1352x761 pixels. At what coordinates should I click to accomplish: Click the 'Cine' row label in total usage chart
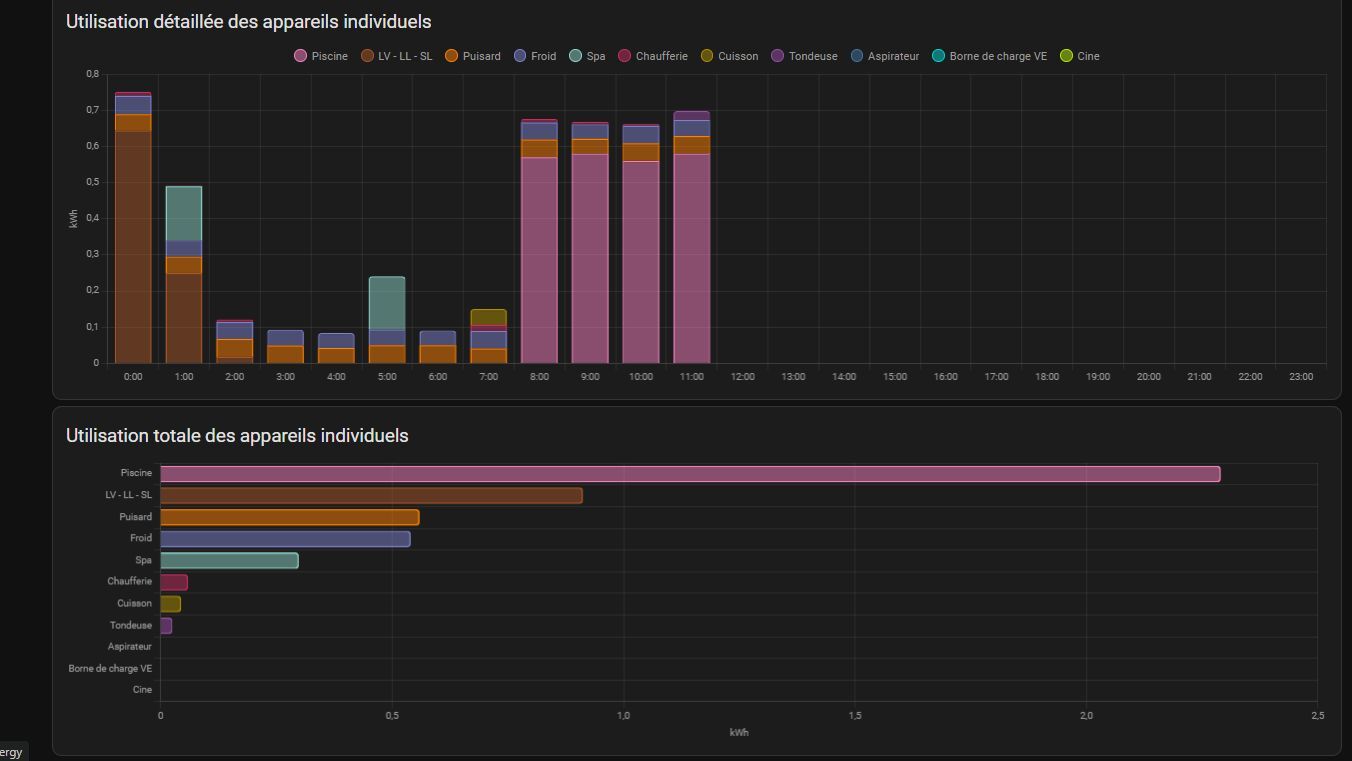[x=143, y=690]
